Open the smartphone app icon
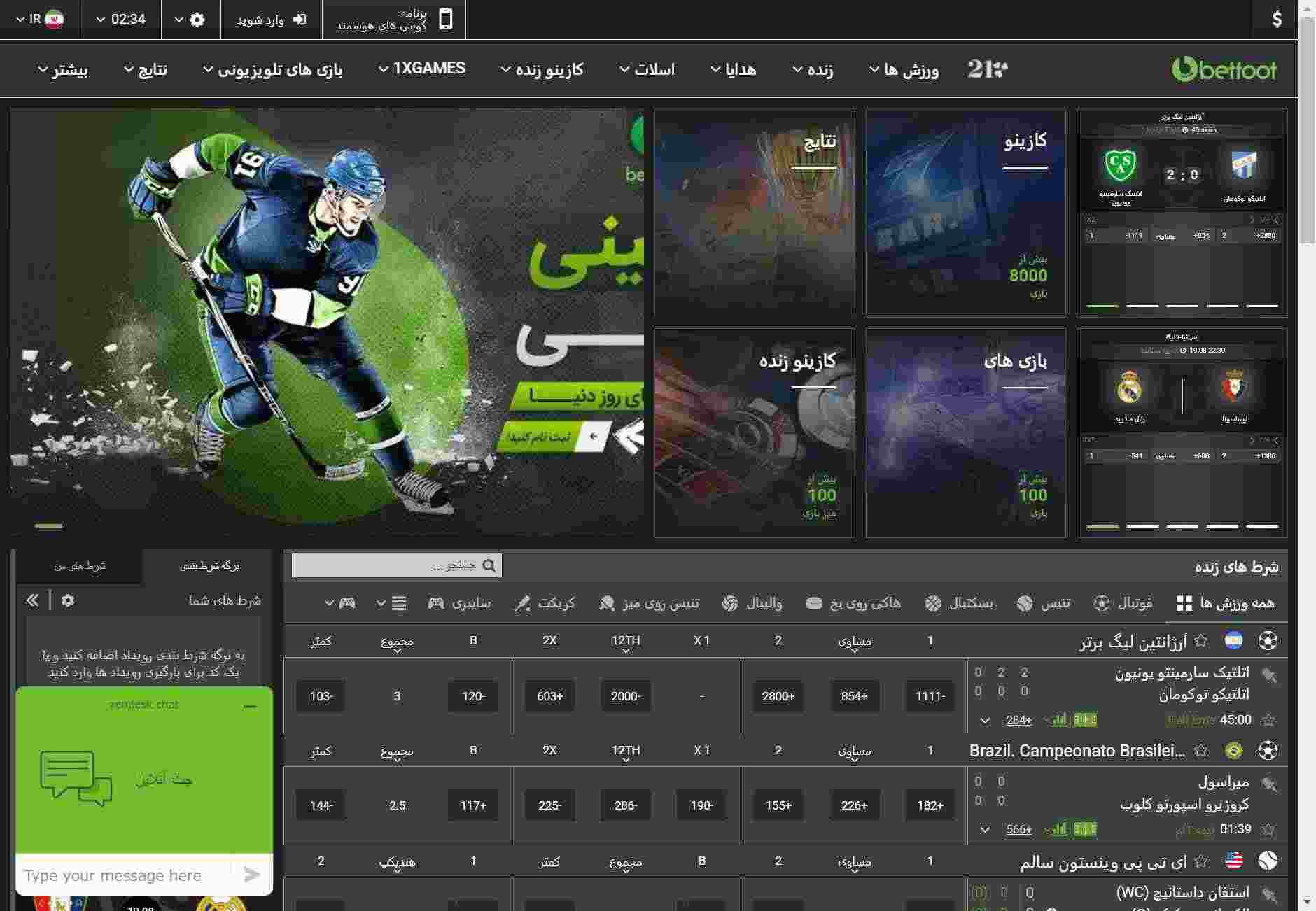 coord(445,20)
